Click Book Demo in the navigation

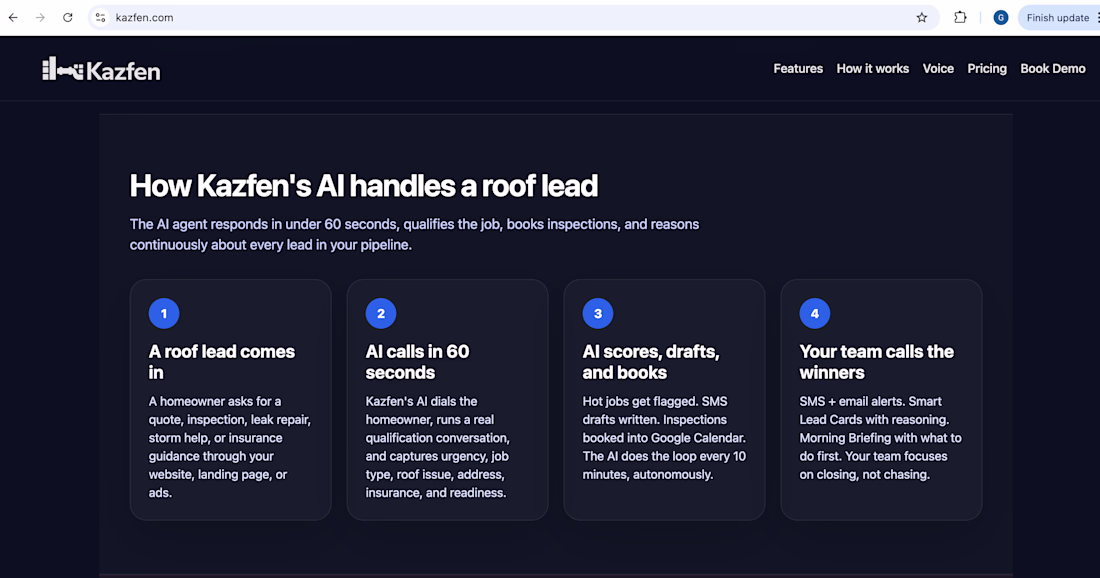pyautogui.click(x=1052, y=69)
